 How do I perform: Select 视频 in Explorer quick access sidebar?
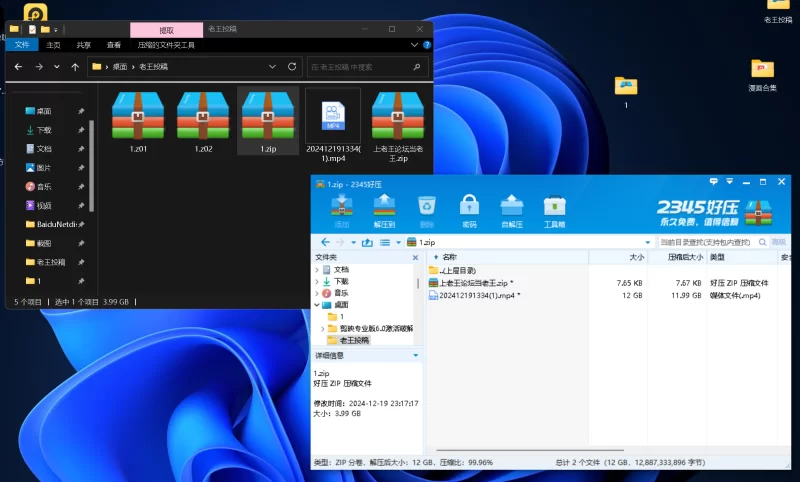(x=44, y=206)
